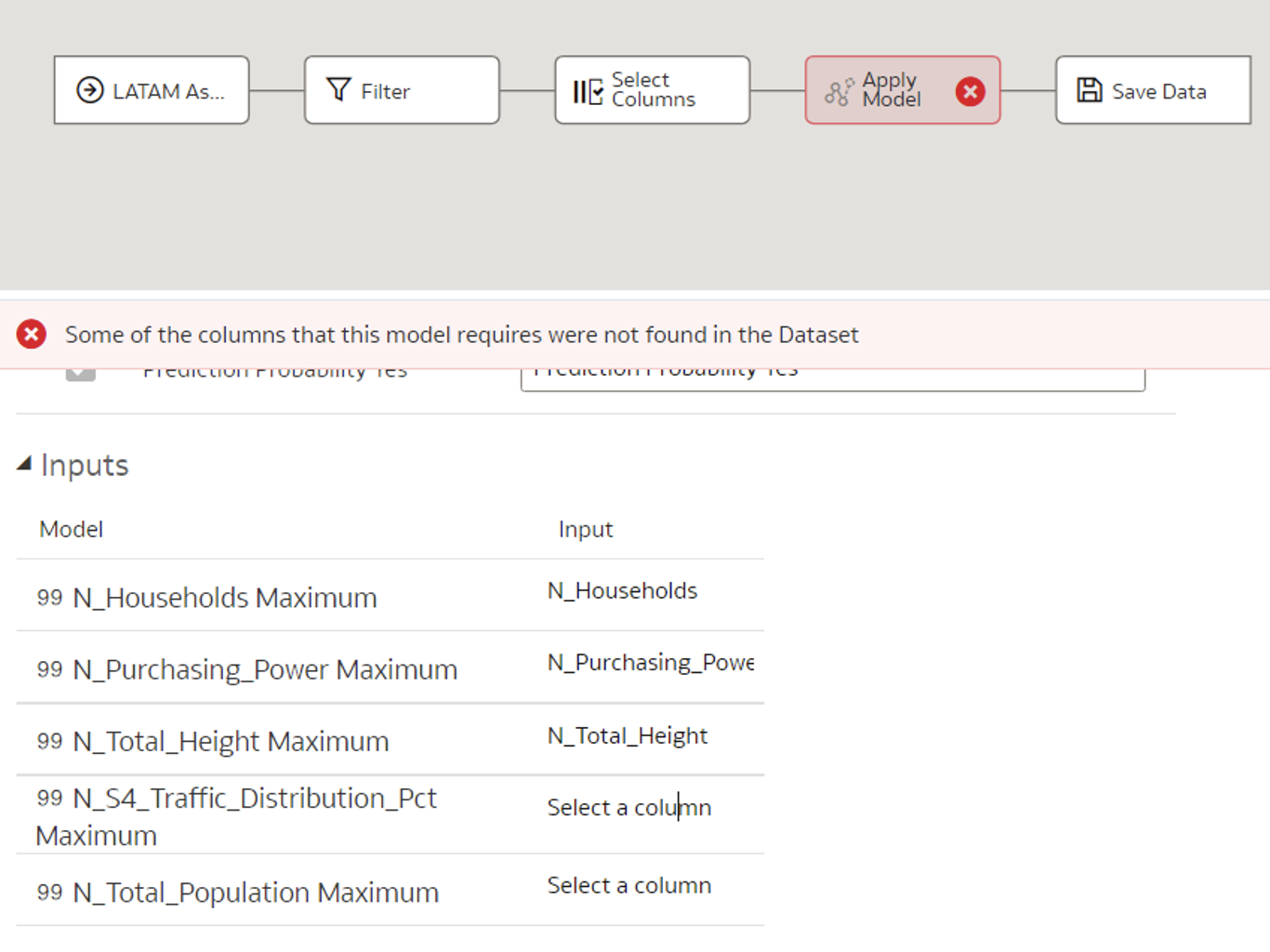Viewport: 1270px width, 952px height.
Task: Click the red error icon in the message banner
Action: (32, 334)
